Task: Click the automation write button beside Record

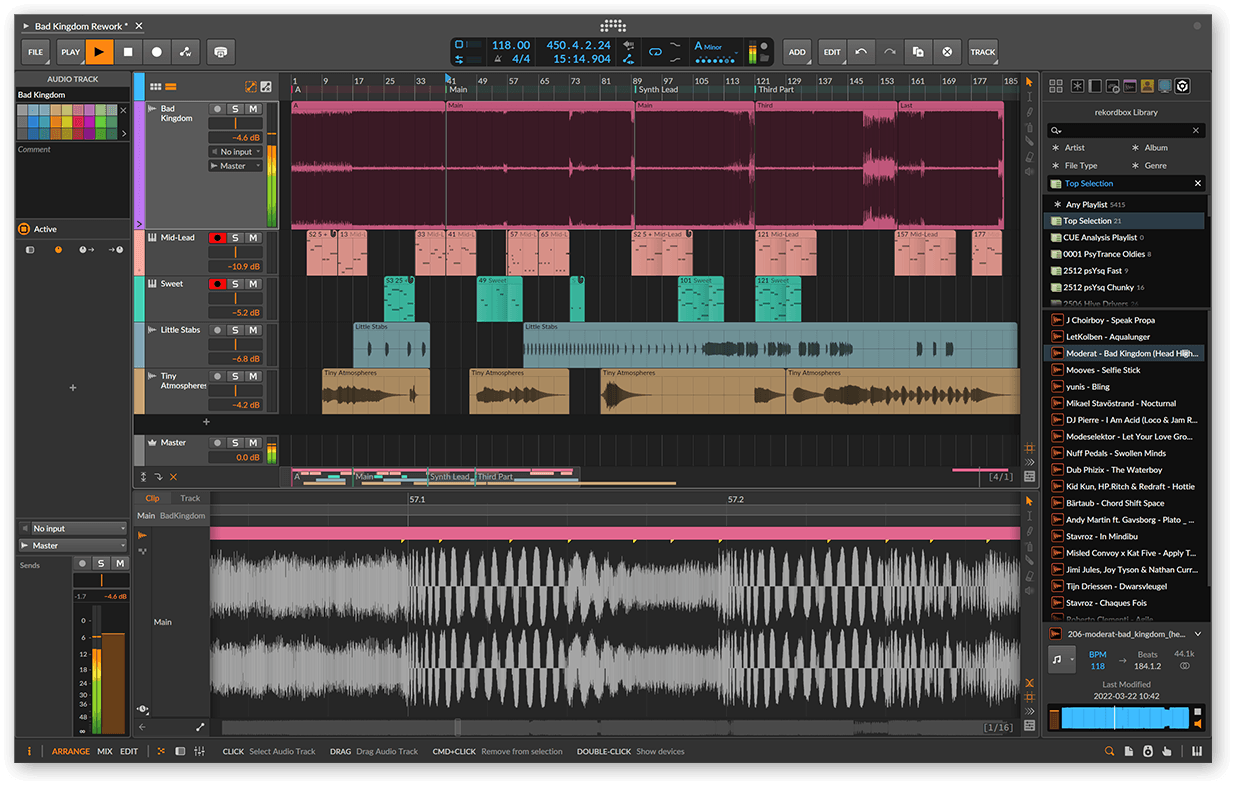Action: tap(186, 52)
